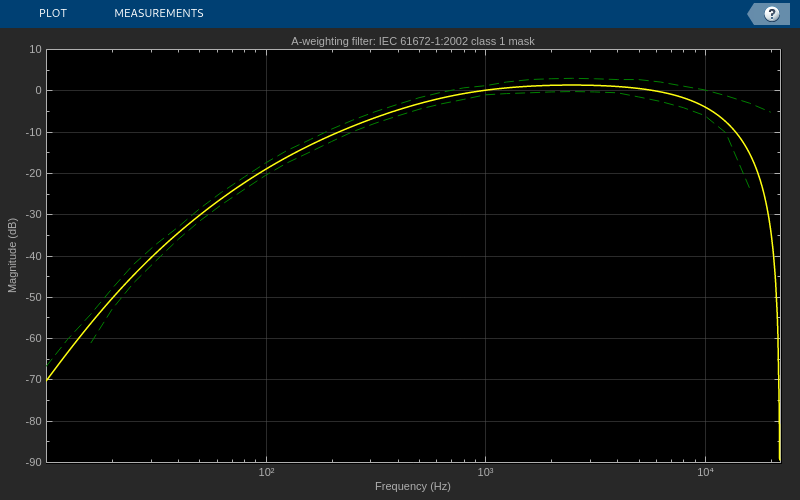800x500 pixels.
Task: Click the top 10 magnitude tick label
Action: pos(36,49)
